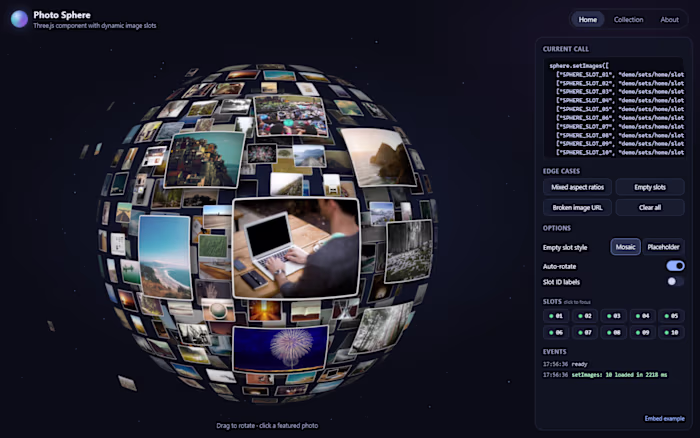700x438 pixels.
Task: Click the crowd gathering featured photo
Action: click(291, 116)
